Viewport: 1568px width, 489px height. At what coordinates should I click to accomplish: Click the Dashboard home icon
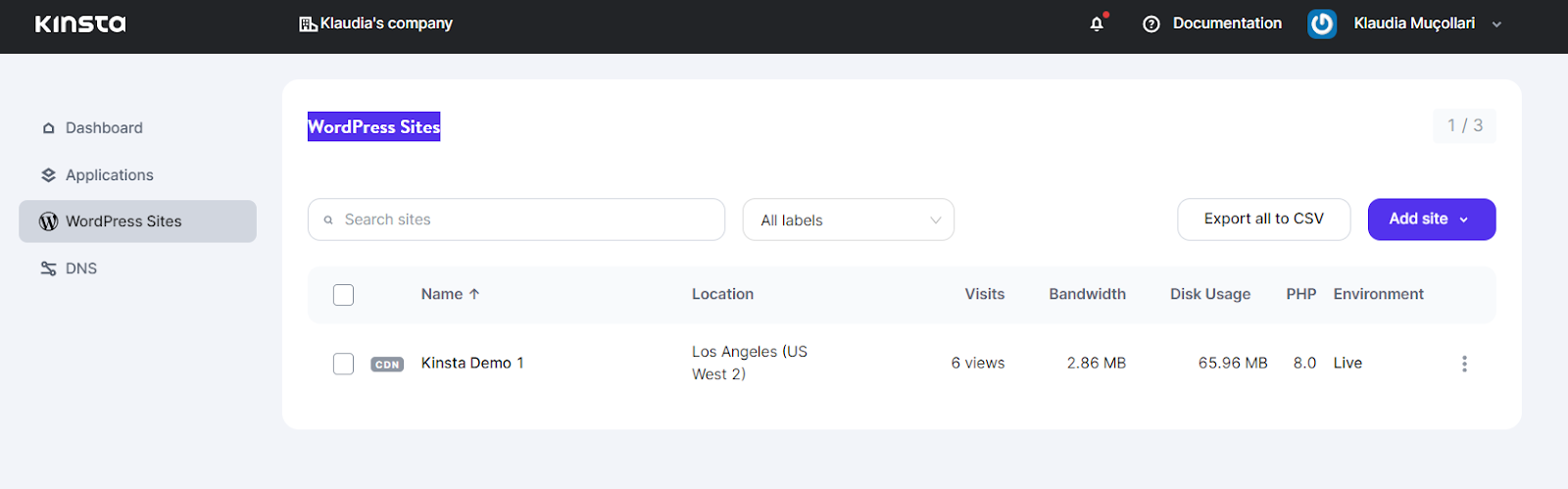pos(48,128)
